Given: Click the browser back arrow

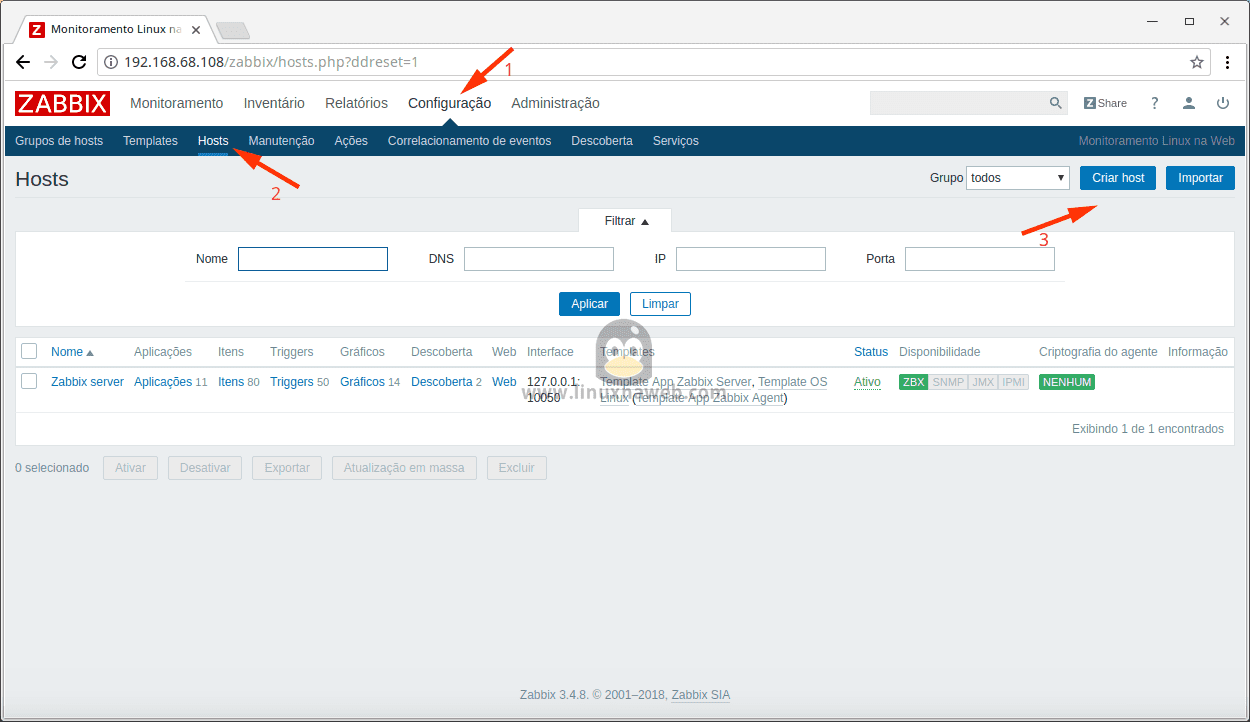Looking at the screenshot, I should pos(23,62).
